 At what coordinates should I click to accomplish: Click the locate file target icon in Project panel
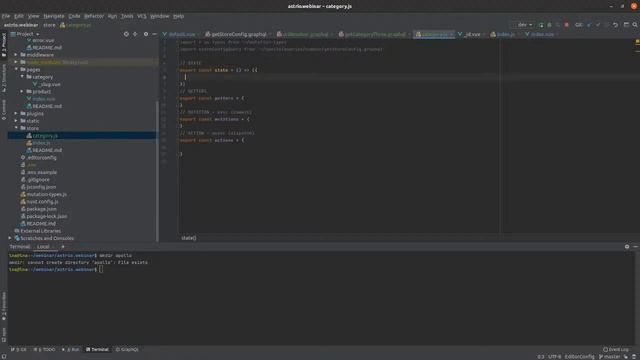(x=126, y=34)
